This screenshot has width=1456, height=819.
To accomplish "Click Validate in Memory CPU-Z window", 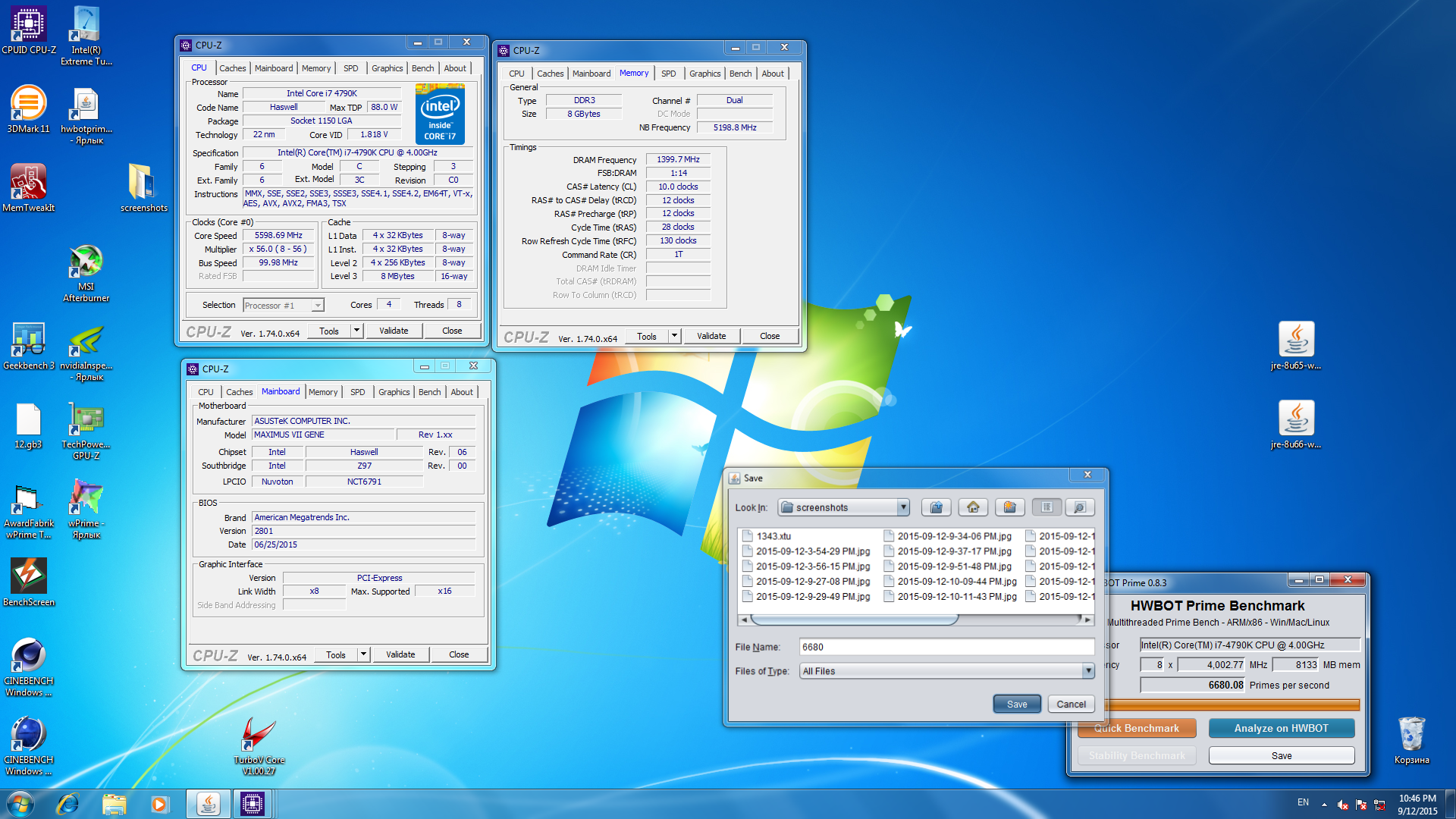I will (711, 336).
